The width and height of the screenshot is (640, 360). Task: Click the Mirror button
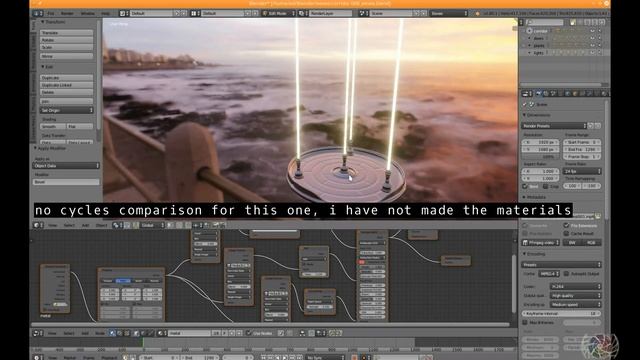point(67,56)
